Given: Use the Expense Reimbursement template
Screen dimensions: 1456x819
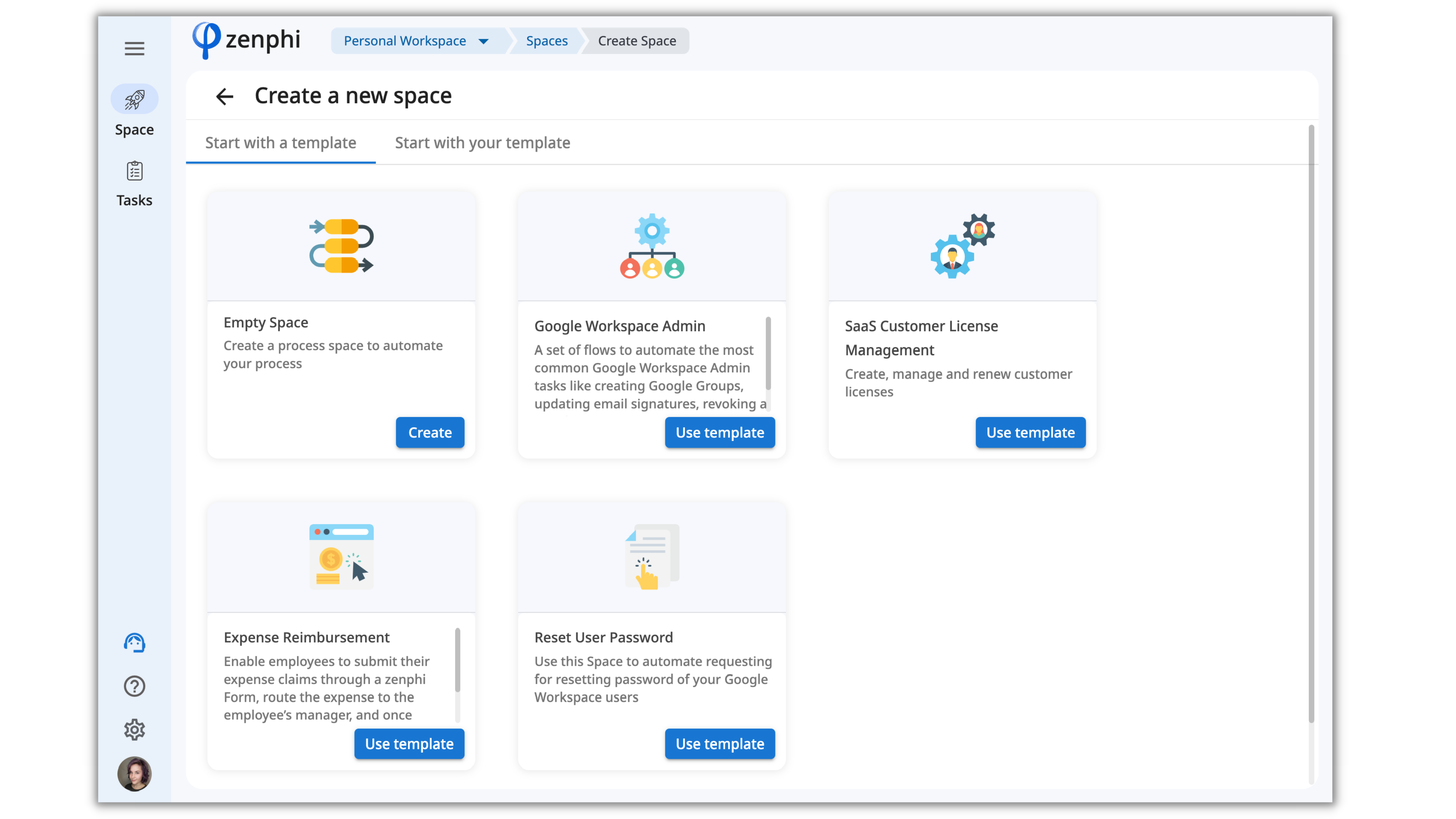Looking at the screenshot, I should tap(409, 744).
